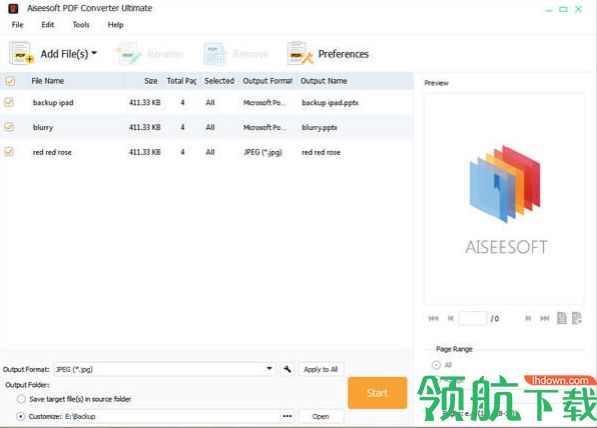Screen dimensions: 597x428
Task: Sort by Size column header
Action: 151,81
